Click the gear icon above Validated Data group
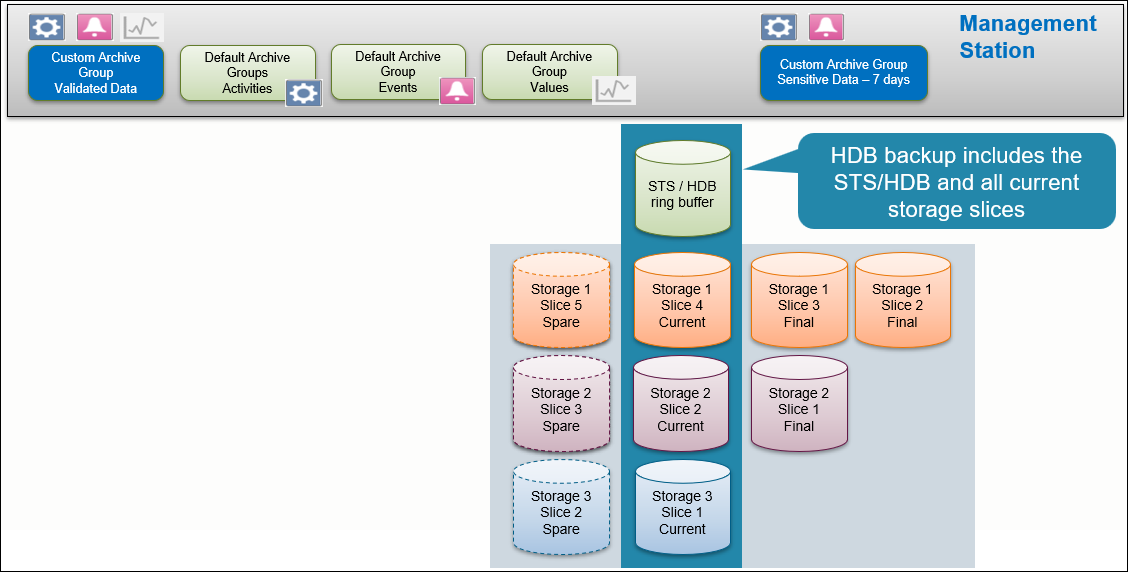 coord(46,27)
